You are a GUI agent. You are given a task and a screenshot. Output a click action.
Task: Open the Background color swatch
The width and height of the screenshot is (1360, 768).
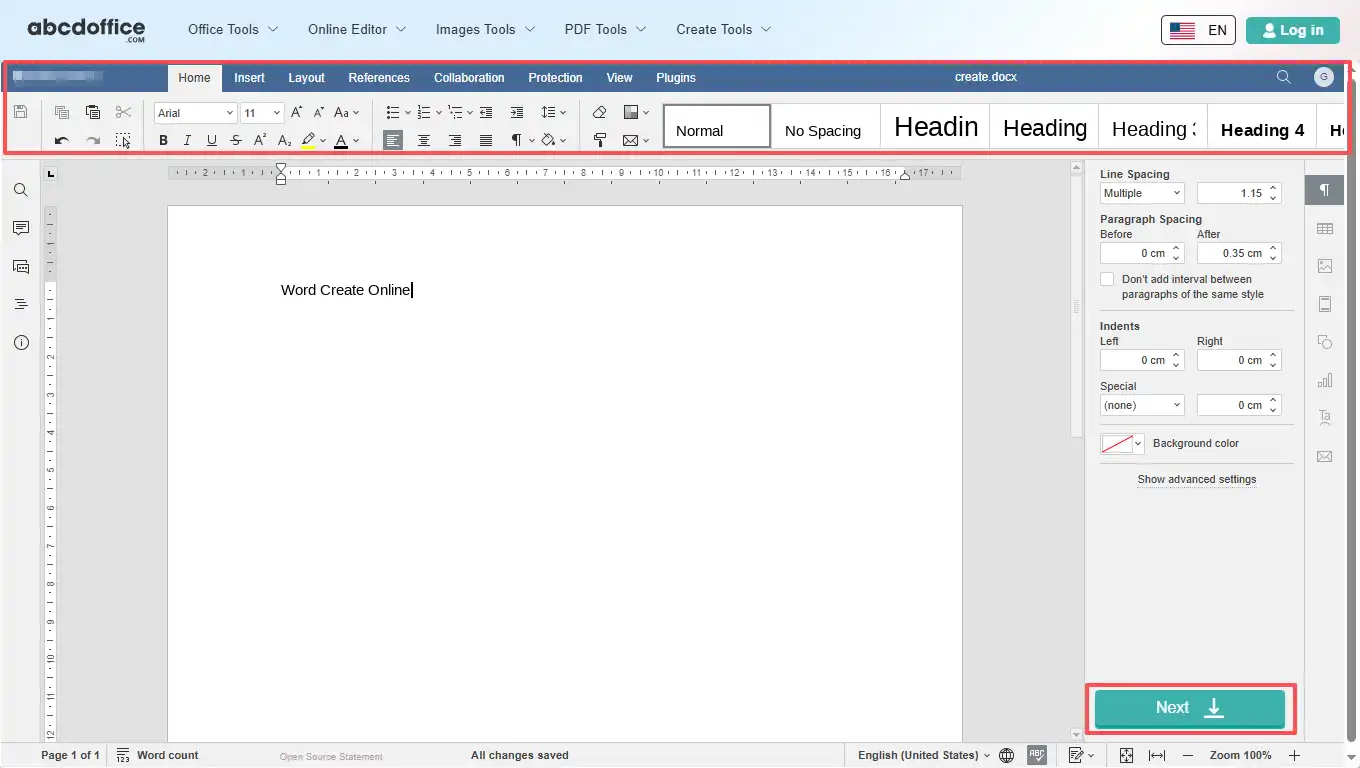pyautogui.click(x=1122, y=443)
